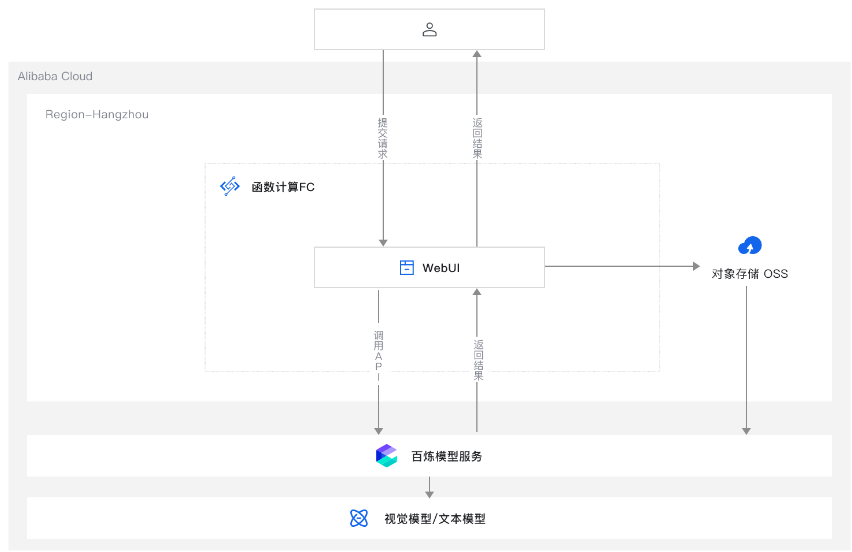Click the atom icon beside 视觉模型/文本模型
Image resolution: width=852 pixels, height=552 pixels.
359,518
